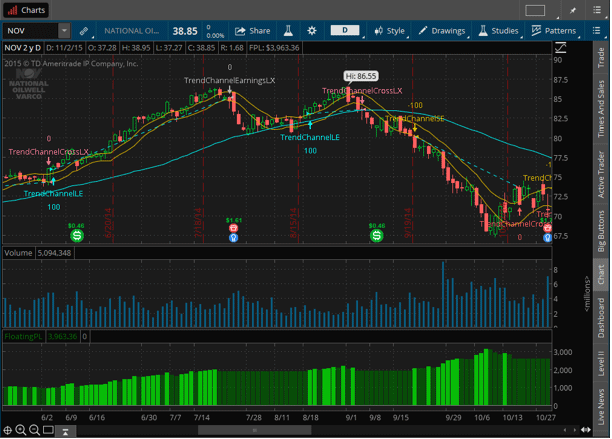This screenshot has height=439, width=612.
Task: Click the Share button in toolbar
Action: [x=253, y=31]
